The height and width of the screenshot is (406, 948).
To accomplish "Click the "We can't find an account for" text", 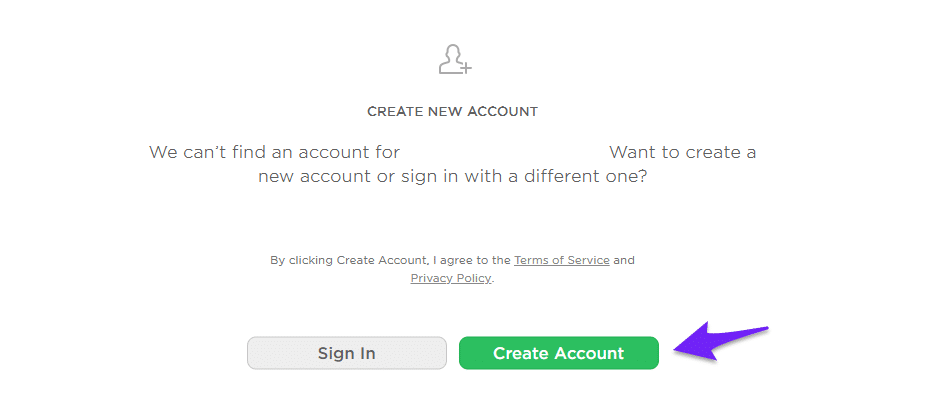I will [x=274, y=153].
